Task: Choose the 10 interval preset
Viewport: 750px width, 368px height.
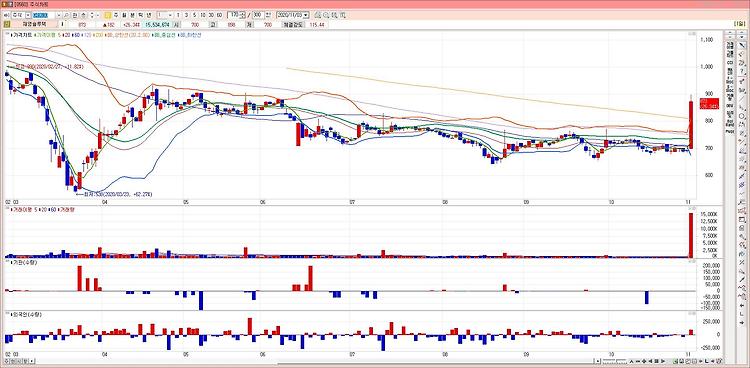Action: (203, 15)
